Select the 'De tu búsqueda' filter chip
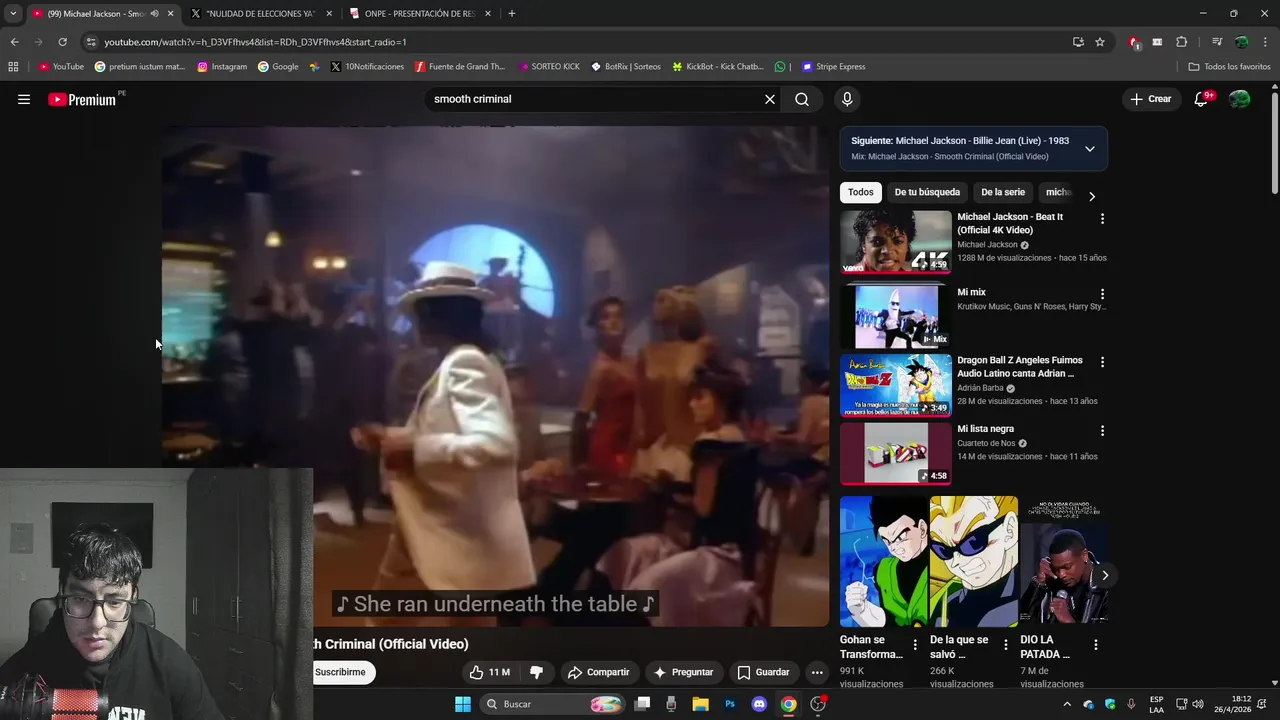Viewport: 1280px width, 720px height. 927,192
